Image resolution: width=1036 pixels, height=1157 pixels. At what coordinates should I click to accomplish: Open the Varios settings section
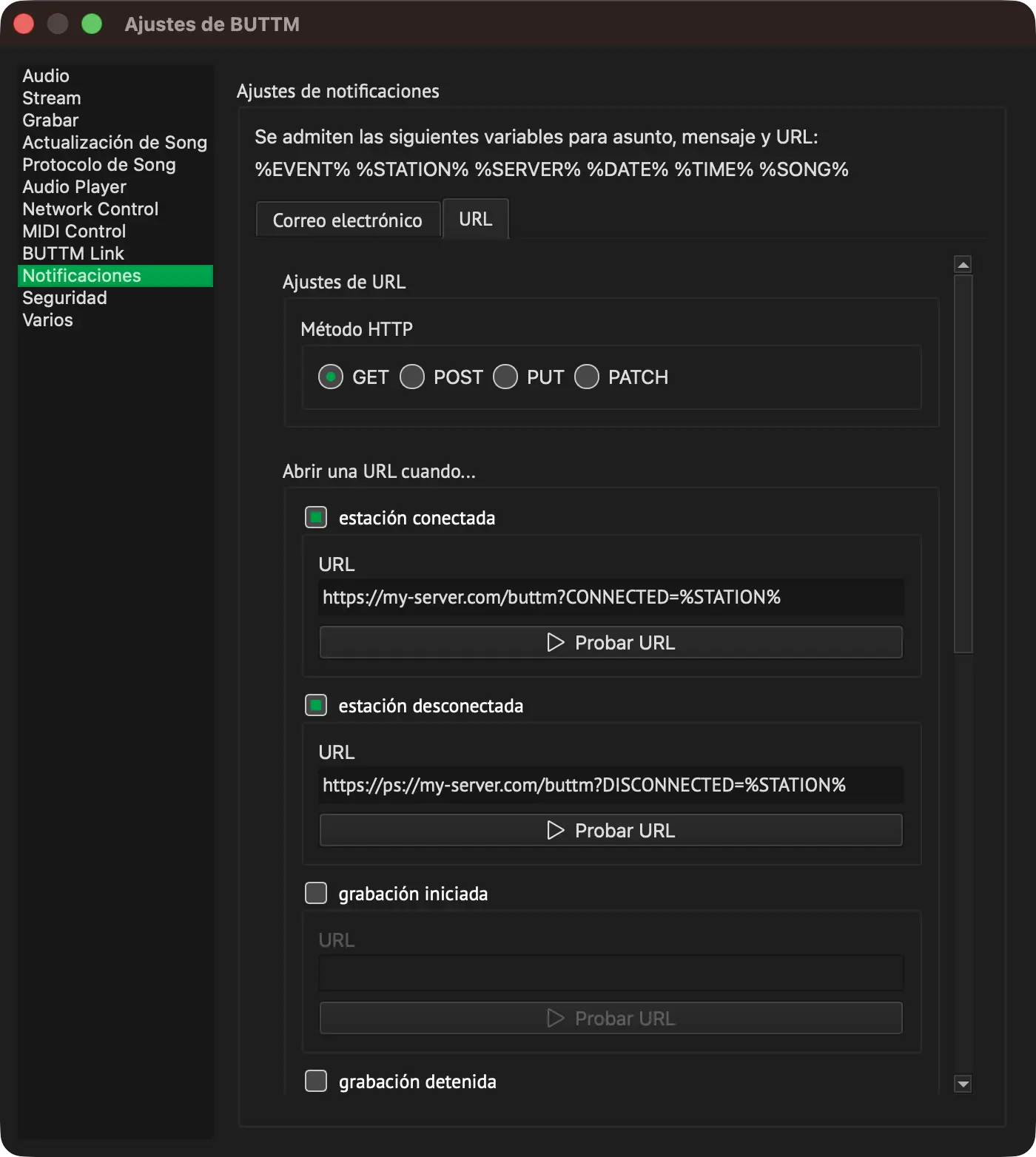coord(115,320)
